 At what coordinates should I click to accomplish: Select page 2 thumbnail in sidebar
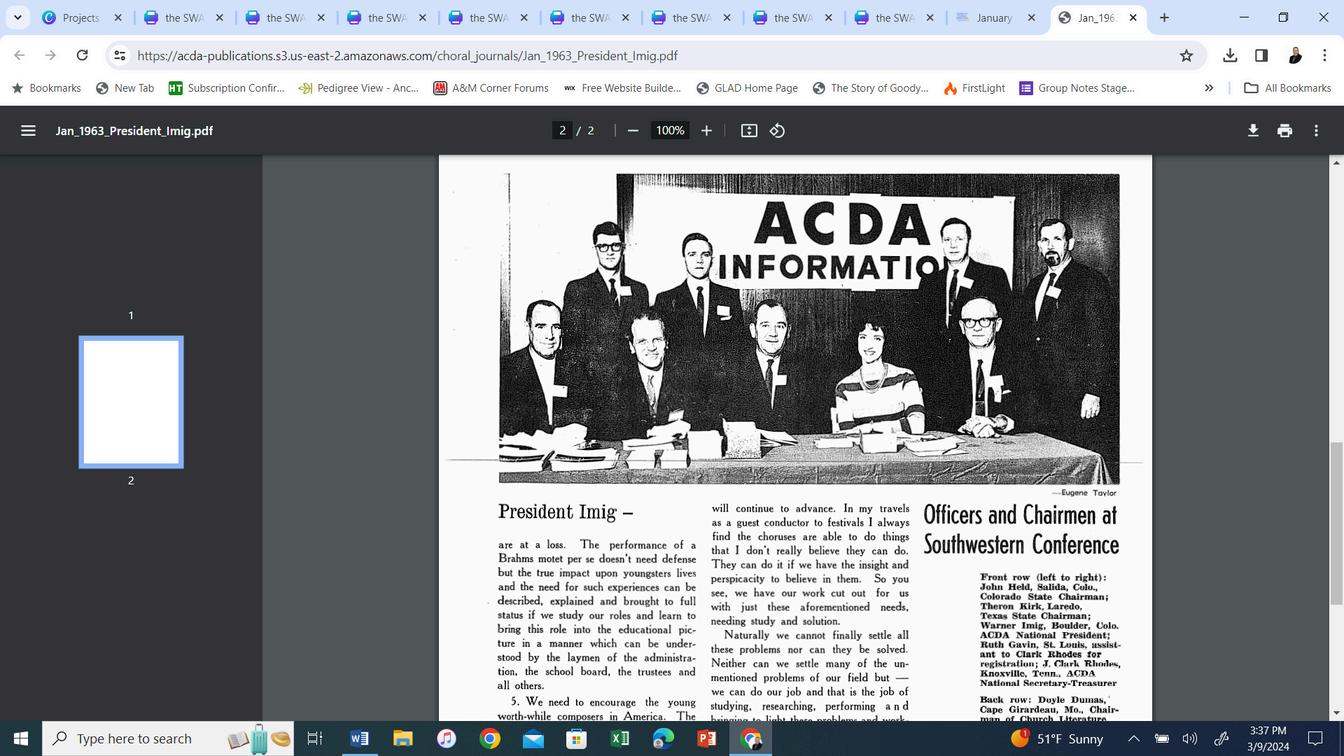(x=131, y=402)
